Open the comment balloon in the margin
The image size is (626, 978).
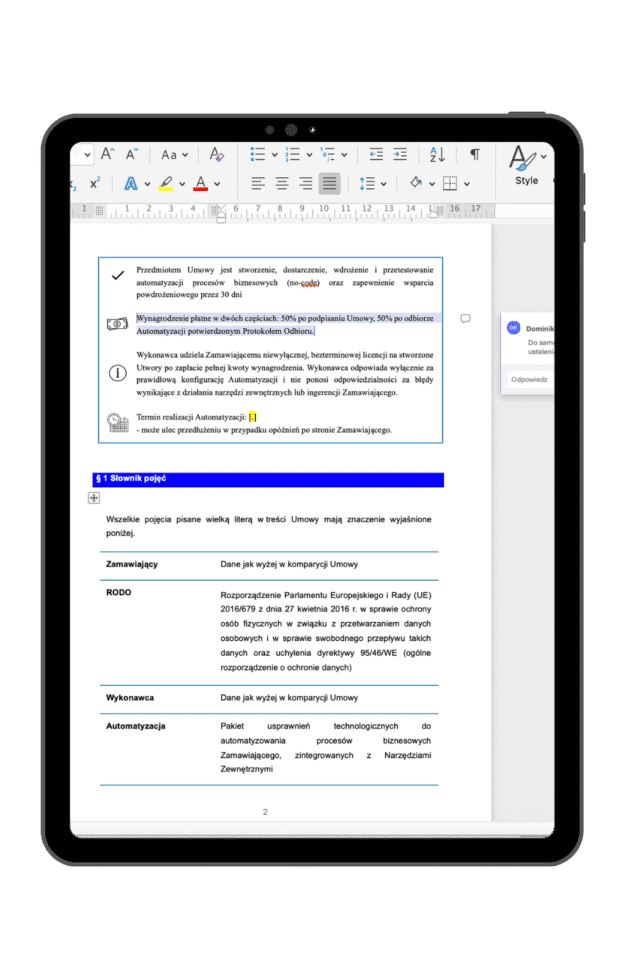pyautogui.click(x=465, y=318)
